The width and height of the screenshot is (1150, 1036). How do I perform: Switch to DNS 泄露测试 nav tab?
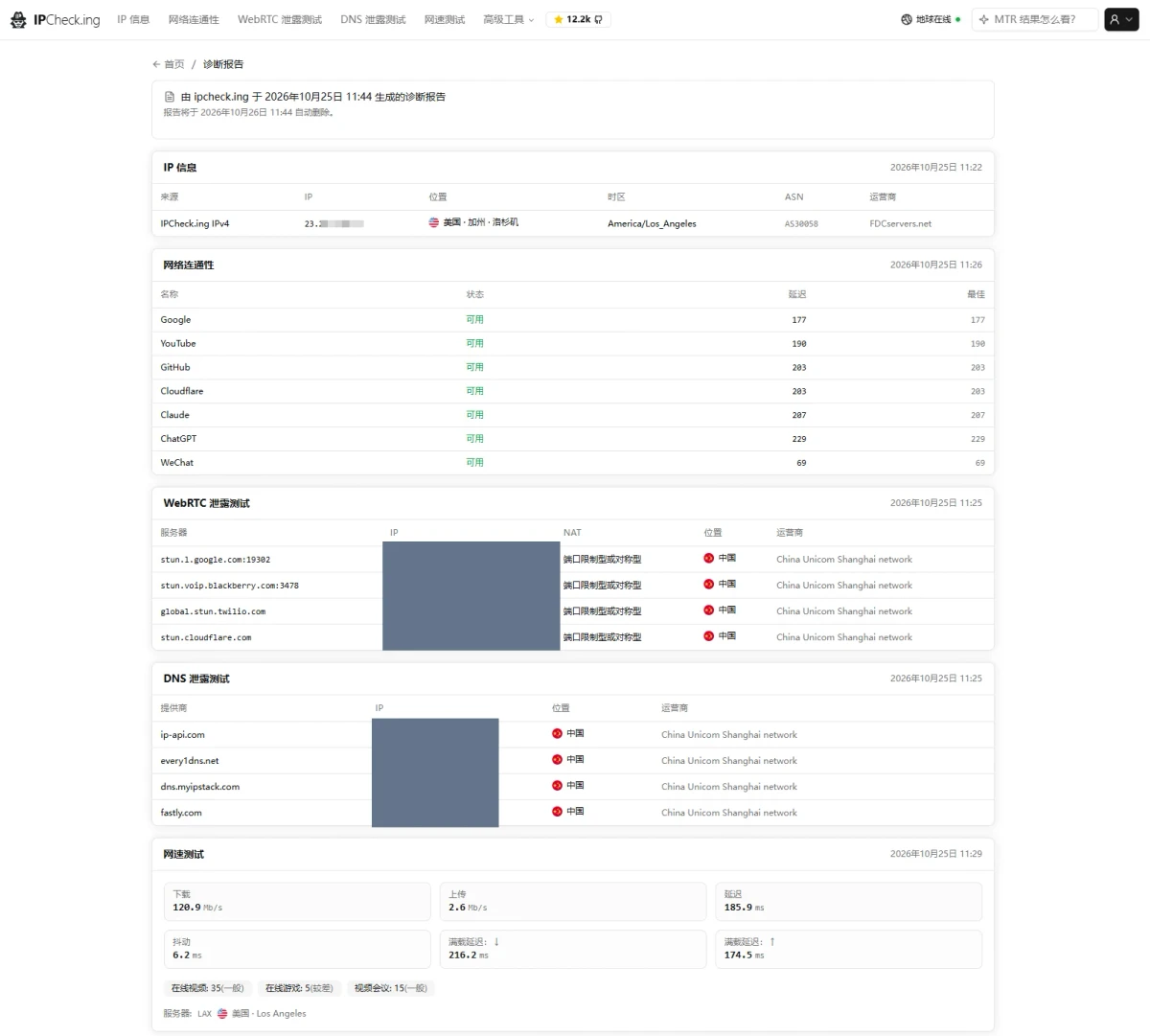[x=373, y=19]
